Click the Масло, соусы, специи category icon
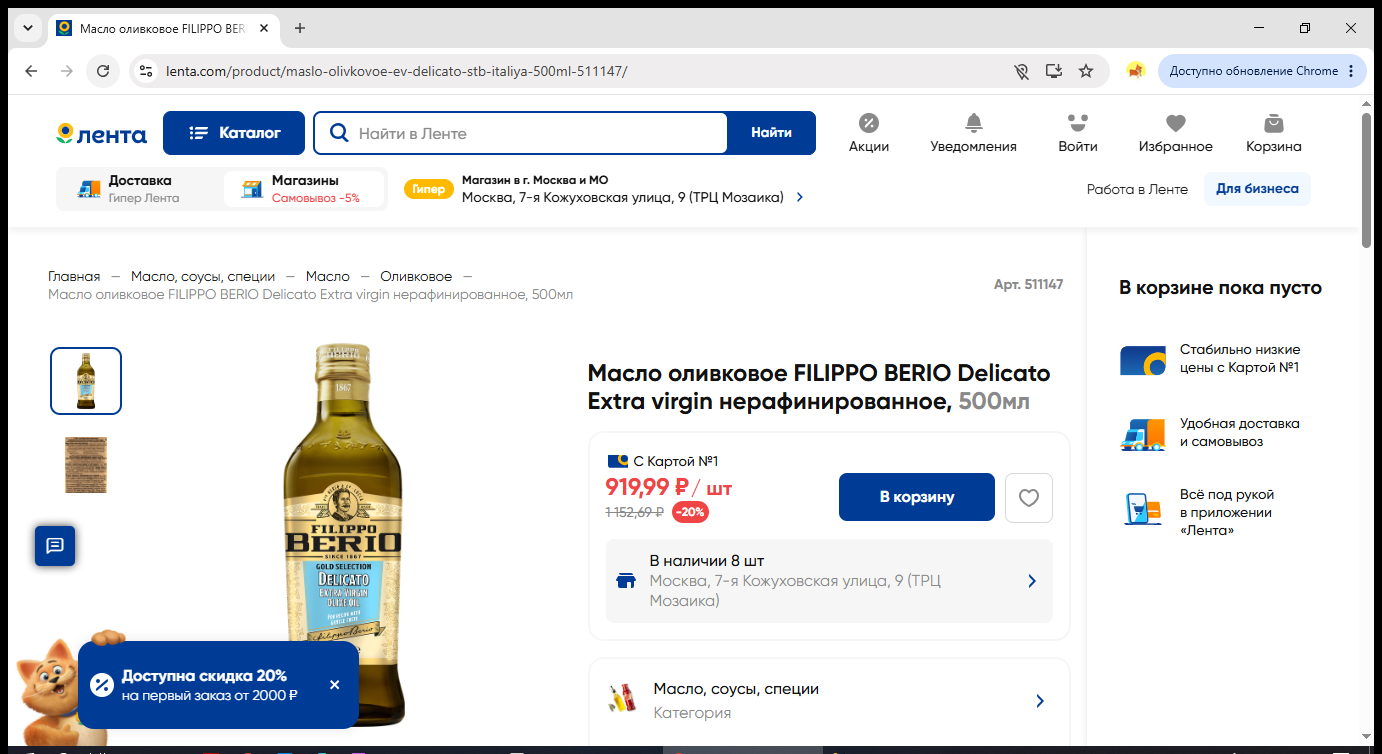The image size is (1382, 754). [x=622, y=699]
